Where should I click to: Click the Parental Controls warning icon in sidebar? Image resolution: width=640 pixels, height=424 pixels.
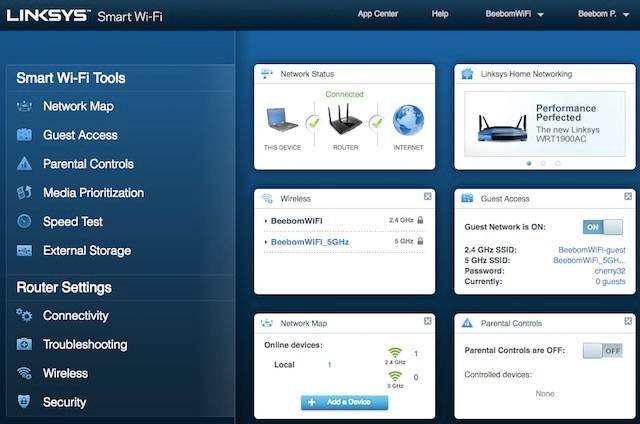pyautogui.click(x=25, y=164)
